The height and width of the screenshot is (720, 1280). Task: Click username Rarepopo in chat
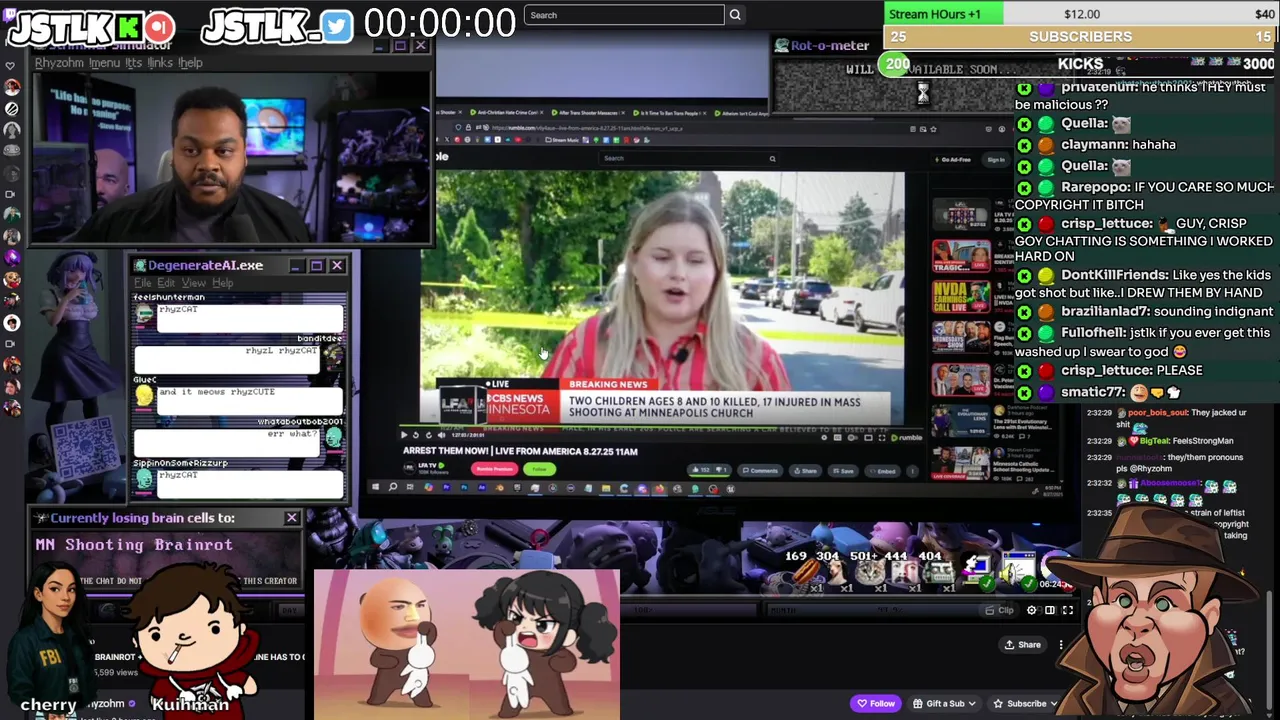1095,187
